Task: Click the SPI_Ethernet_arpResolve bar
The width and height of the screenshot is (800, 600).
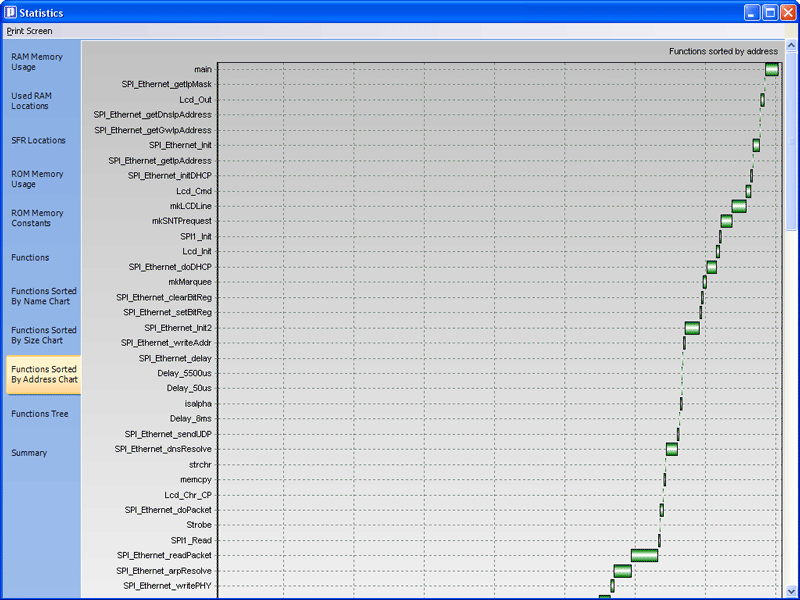Action: 622,571
